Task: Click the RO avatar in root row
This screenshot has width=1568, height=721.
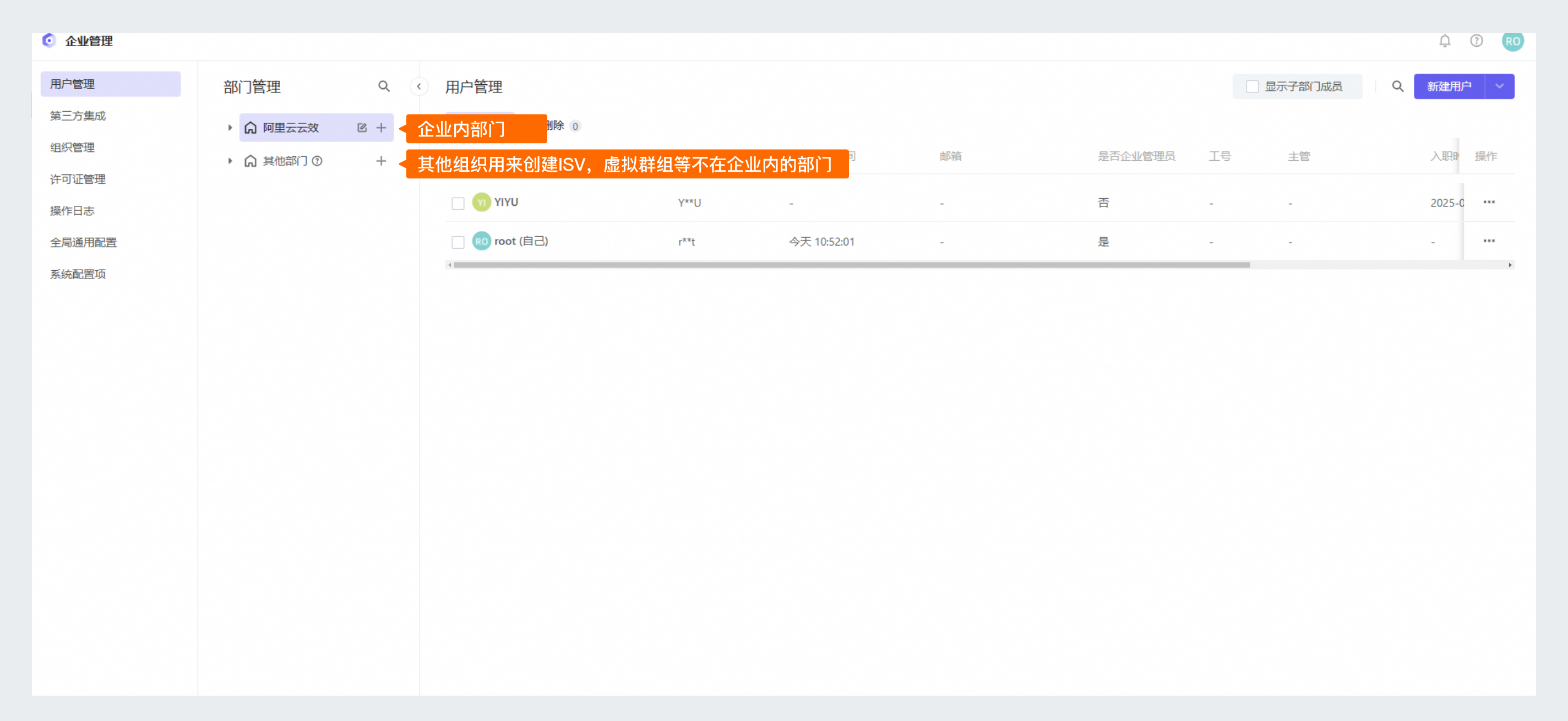Action: pyautogui.click(x=482, y=241)
